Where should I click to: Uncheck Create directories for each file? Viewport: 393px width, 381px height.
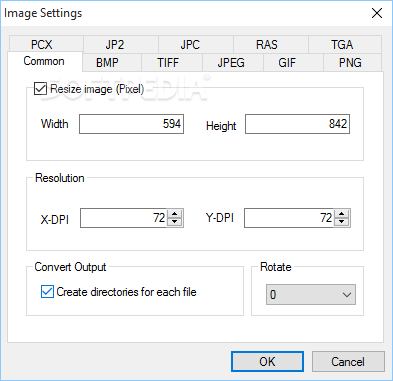click(x=47, y=292)
